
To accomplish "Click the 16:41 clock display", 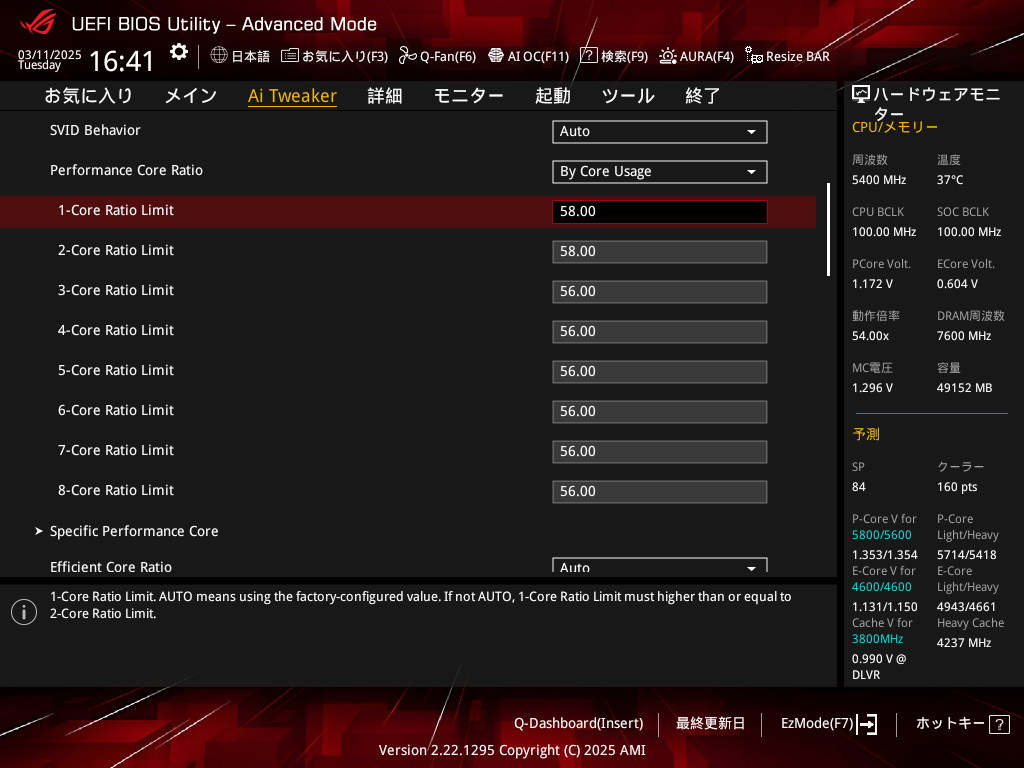I will click(121, 61).
